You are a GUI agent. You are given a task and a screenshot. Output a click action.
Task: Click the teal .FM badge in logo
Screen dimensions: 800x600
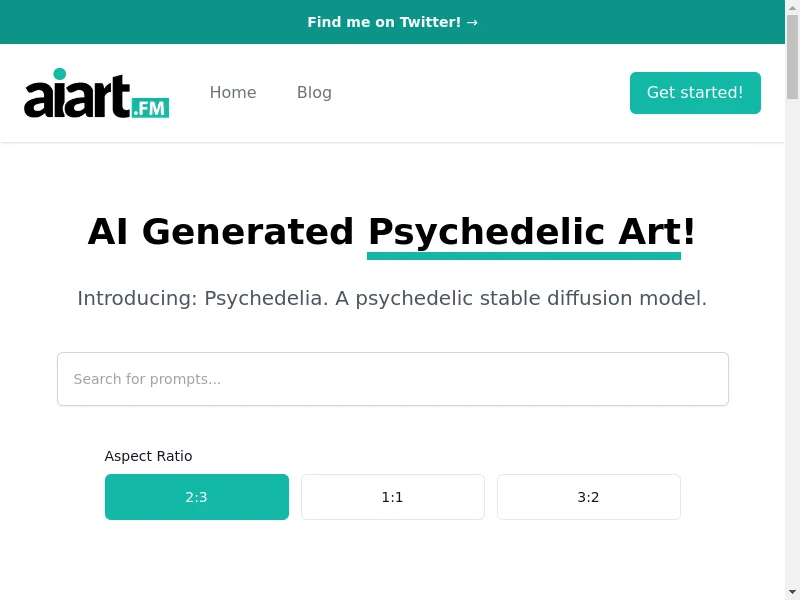tap(149, 107)
